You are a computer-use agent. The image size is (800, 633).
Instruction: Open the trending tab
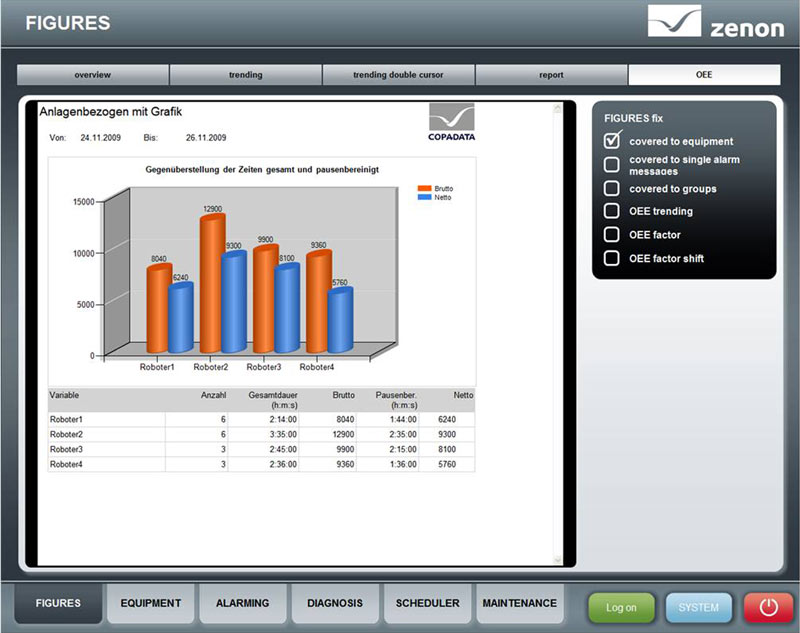coord(246,75)
